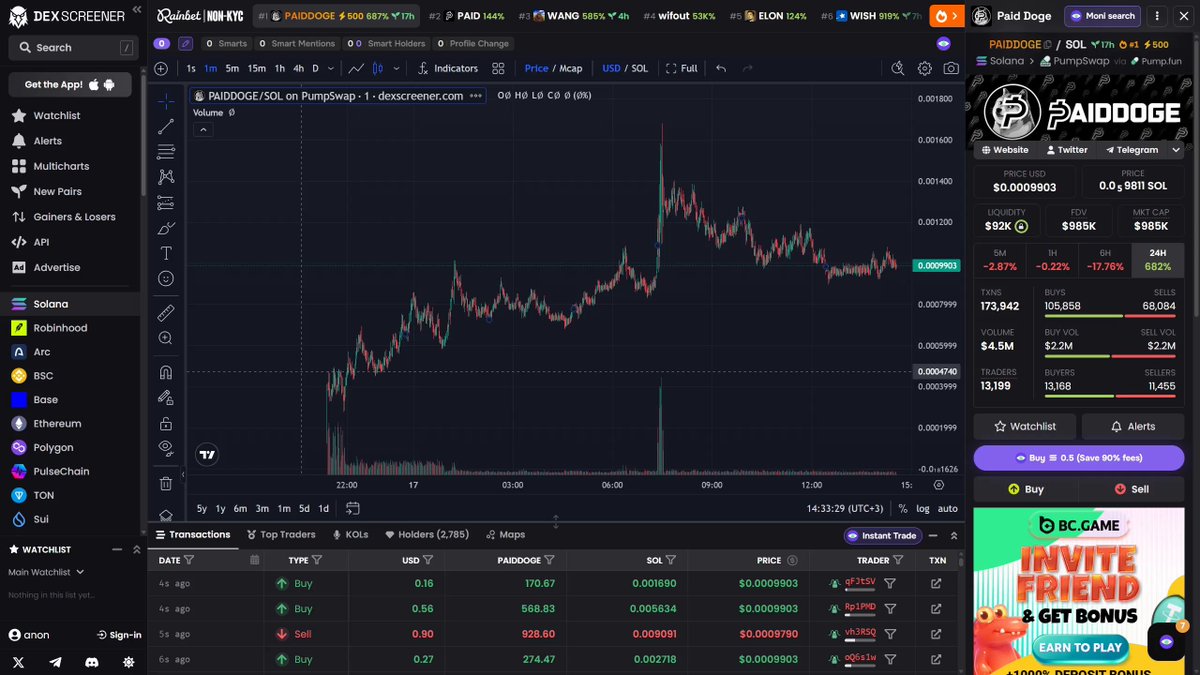
Task: Toggle the log scale
Action: (x=922, y=508)
